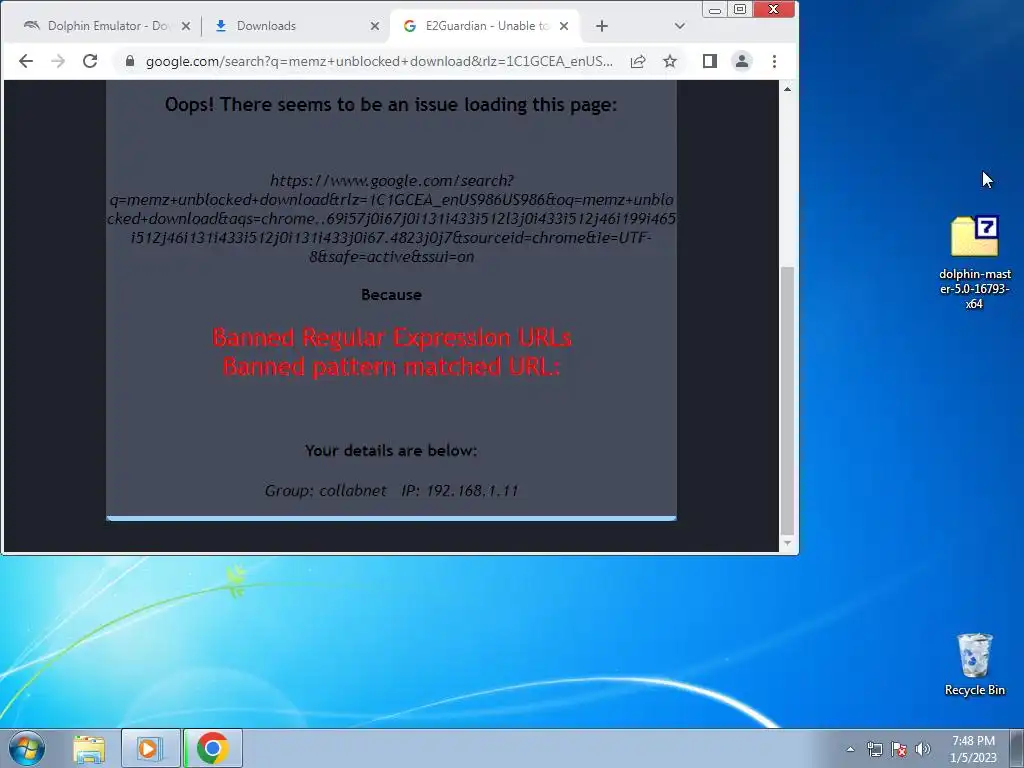Viewport: 1024px width, 768px height.
Task: Select the dolphin-master-5.0-16793-x64 desktop folder
Action: pyautogui.click(x=974, y=263)
